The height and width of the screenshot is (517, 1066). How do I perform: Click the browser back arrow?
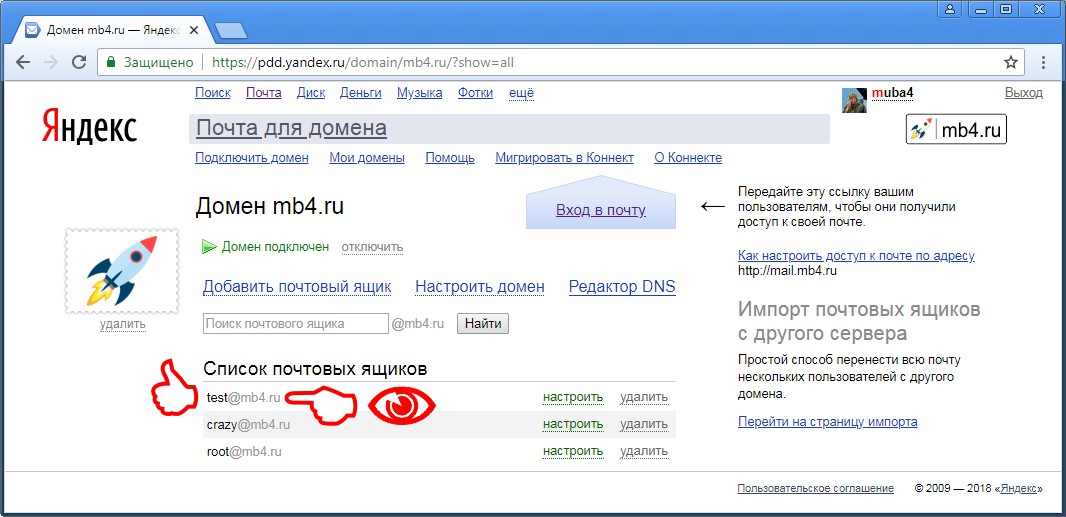pyautogui.click(x=23, y=63)
